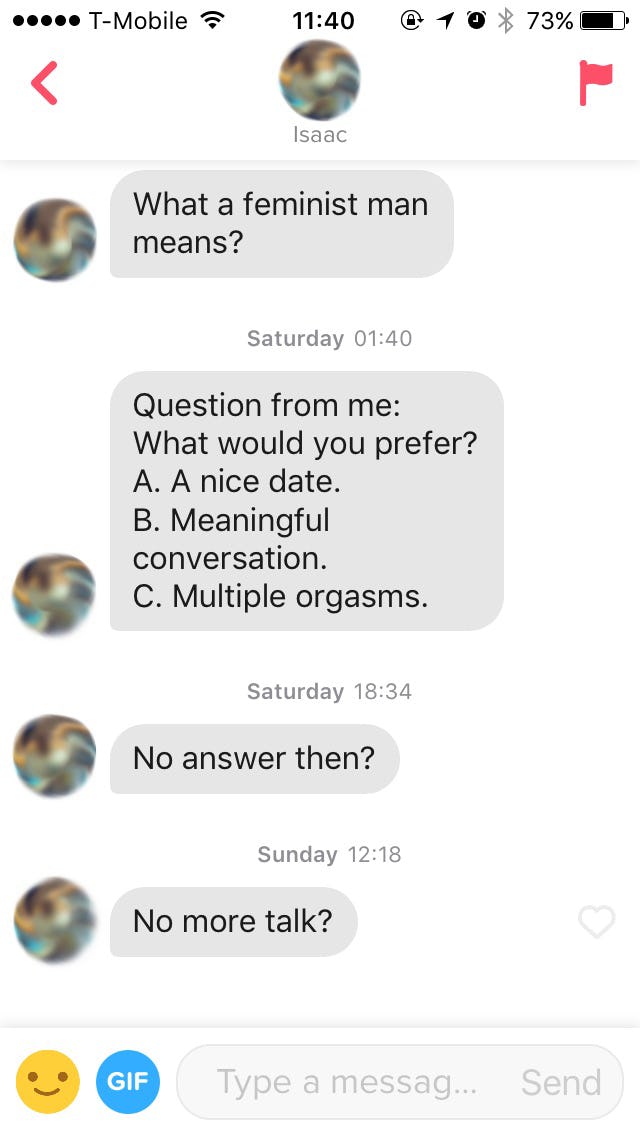The image size is (640, 1136).
Task: Like the "No more talk?" message heart
Action: pyautogui.click(x=597, y=921)
